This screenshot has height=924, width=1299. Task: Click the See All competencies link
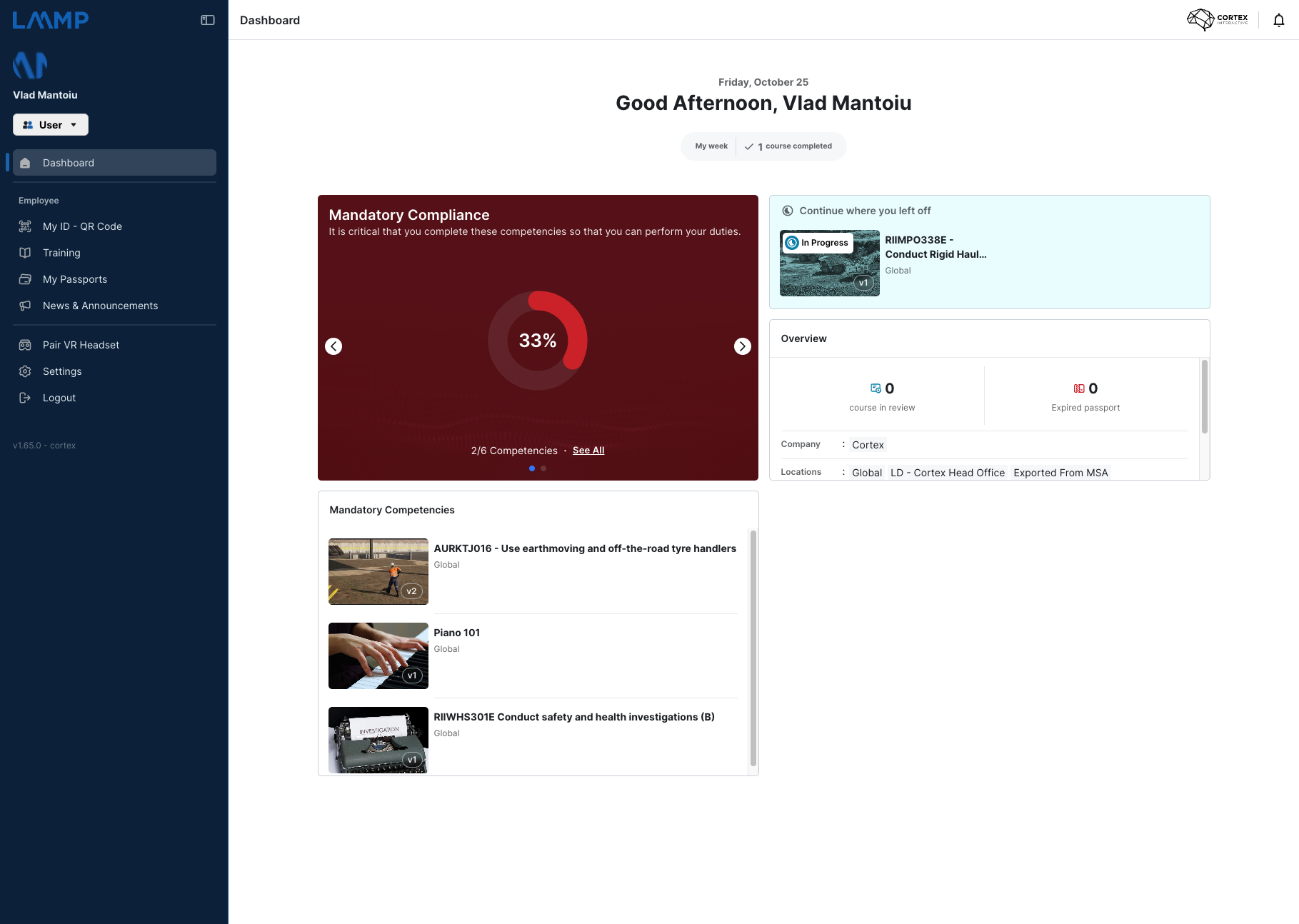pos(588,451)
